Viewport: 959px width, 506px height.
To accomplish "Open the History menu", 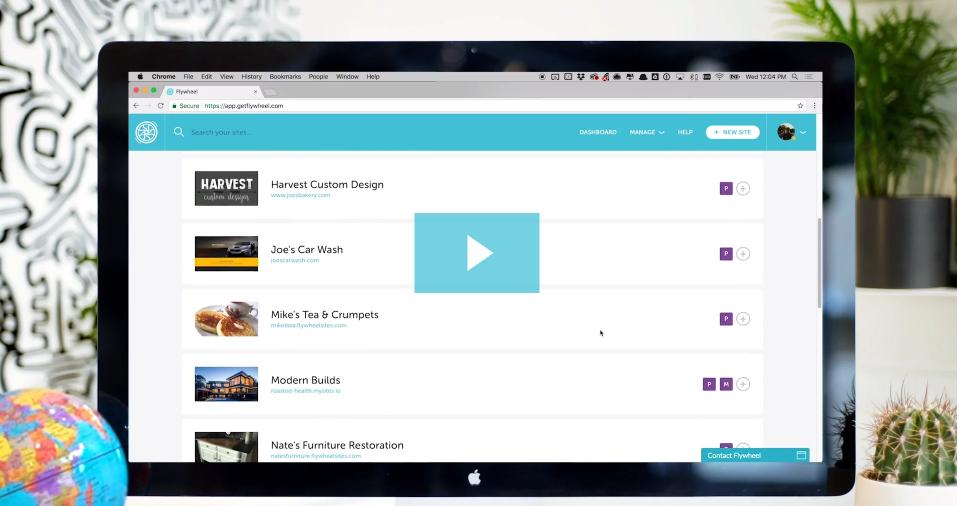I will click(251, 76).
